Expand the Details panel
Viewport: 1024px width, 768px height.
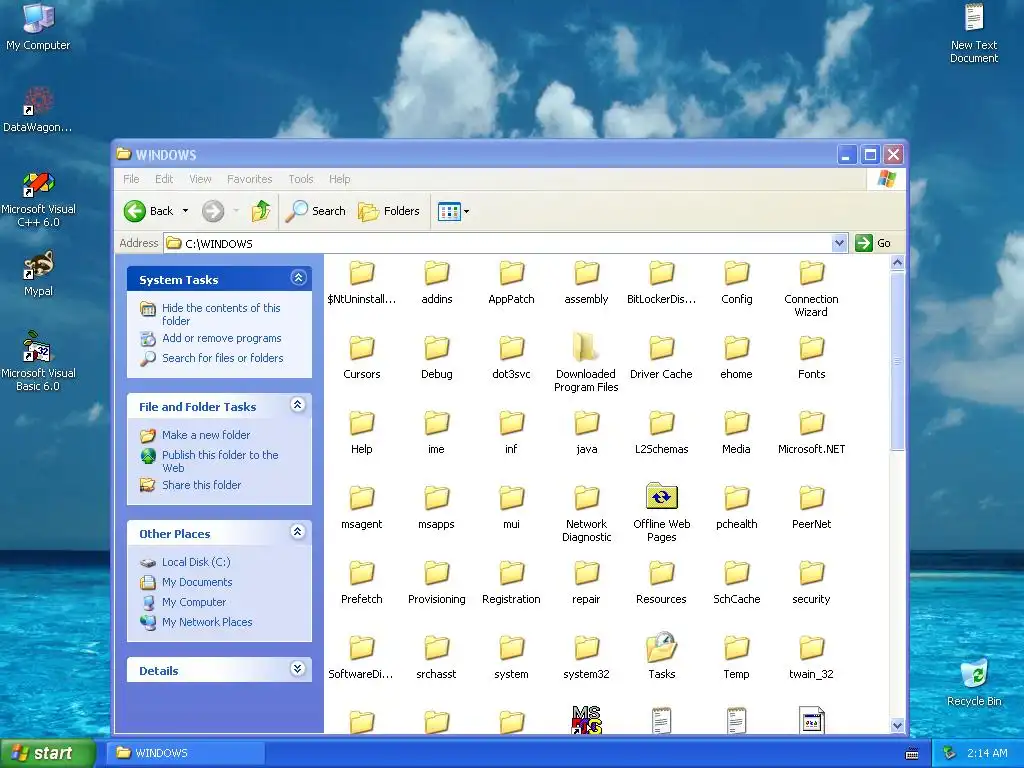pyautogui.click(x=298, y=669)
